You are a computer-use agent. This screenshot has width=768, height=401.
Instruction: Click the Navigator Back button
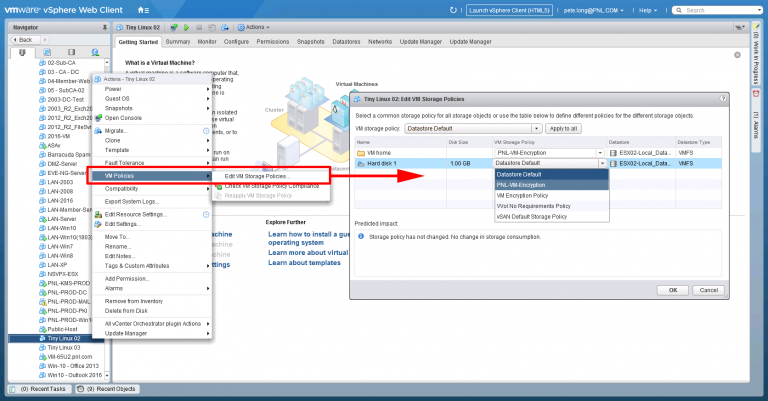point(23,40)
